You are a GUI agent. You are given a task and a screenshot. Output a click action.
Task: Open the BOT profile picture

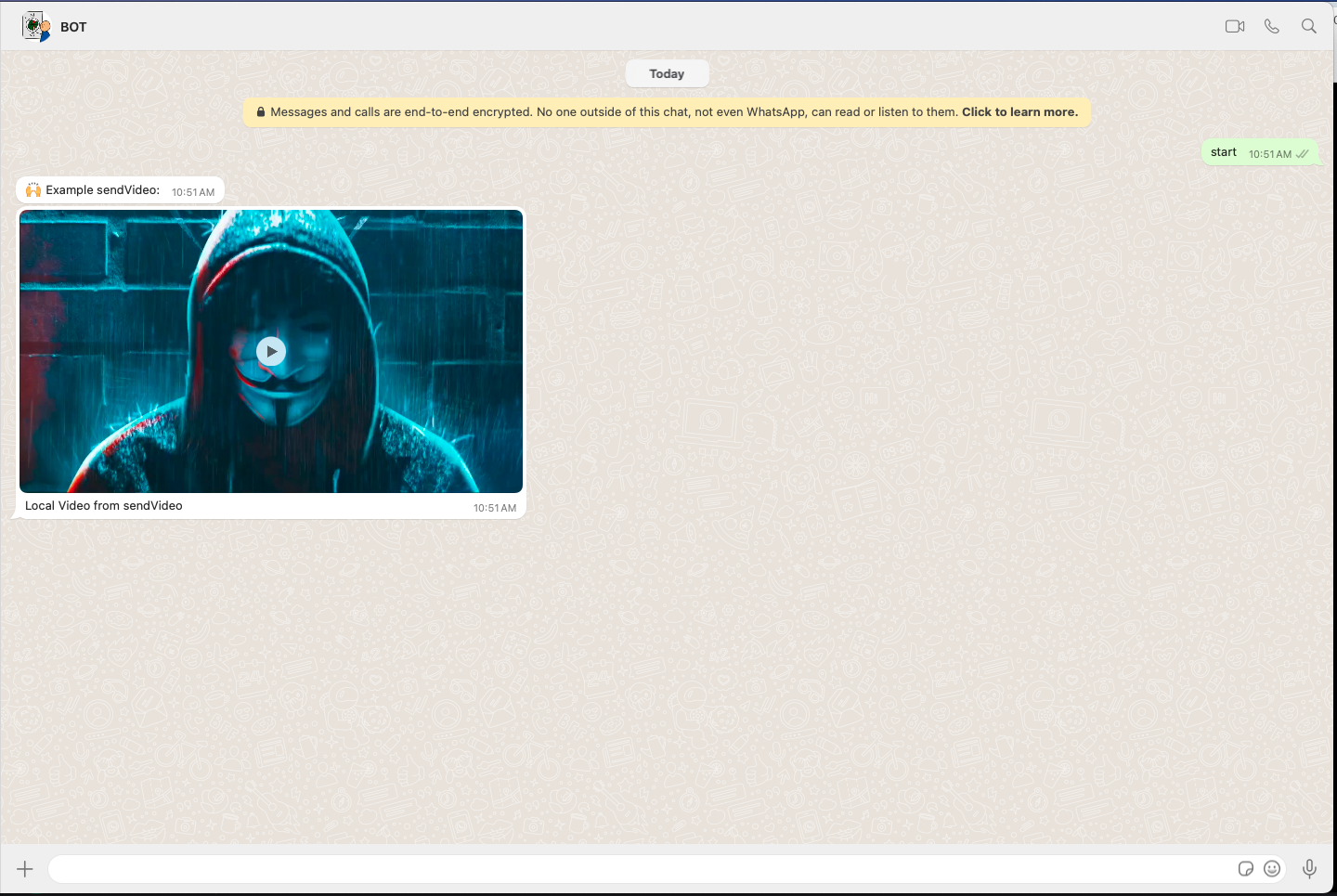(36, 27)
